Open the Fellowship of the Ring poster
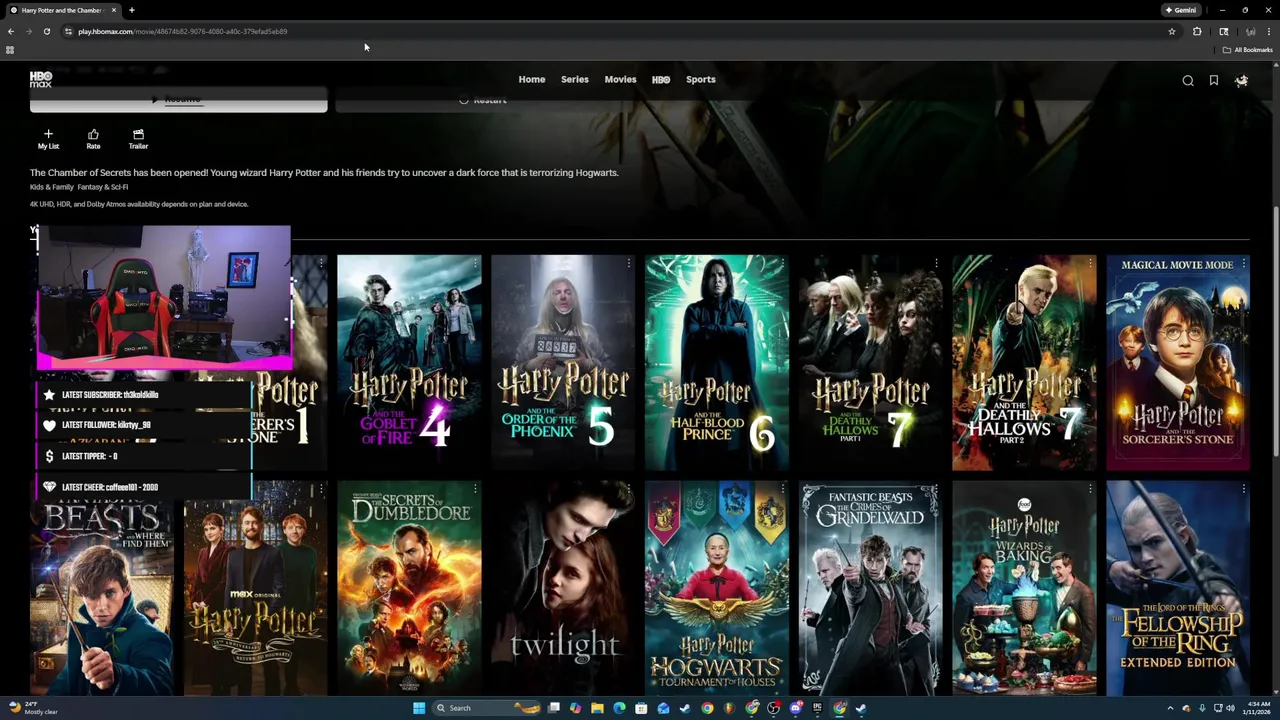 [x=1178, y=588]
